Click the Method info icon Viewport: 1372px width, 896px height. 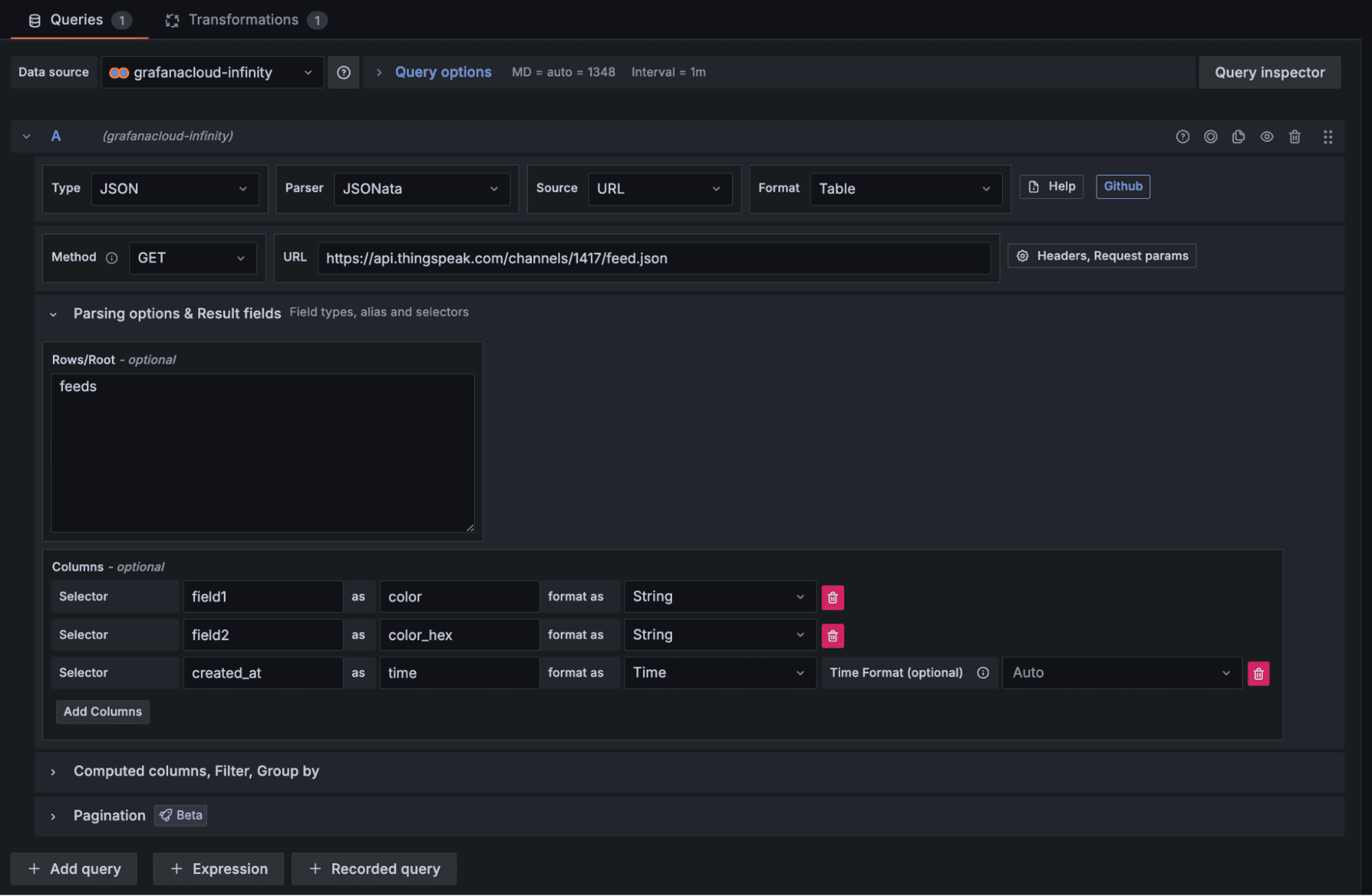112,258
